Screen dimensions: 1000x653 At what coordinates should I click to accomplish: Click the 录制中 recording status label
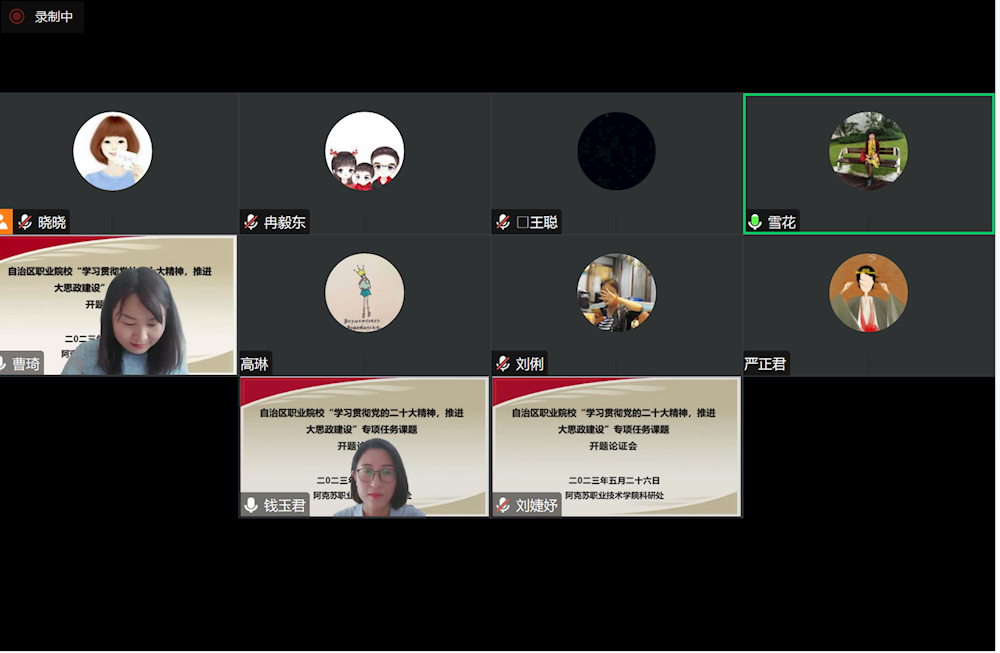[54, 17]
